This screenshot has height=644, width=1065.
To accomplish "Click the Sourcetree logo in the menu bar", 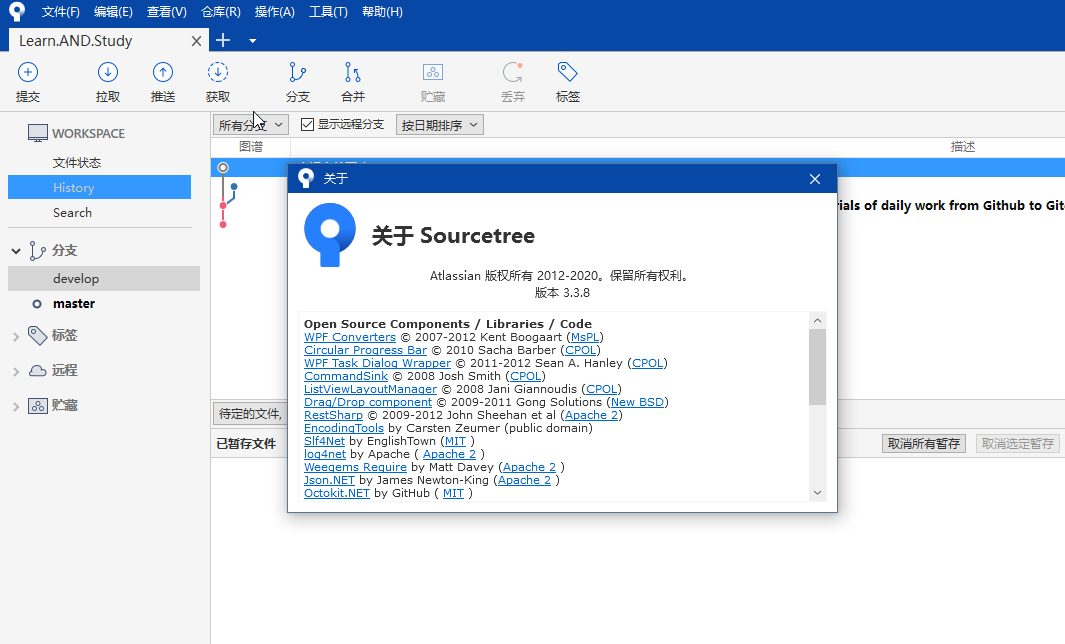I will [17, 12].
